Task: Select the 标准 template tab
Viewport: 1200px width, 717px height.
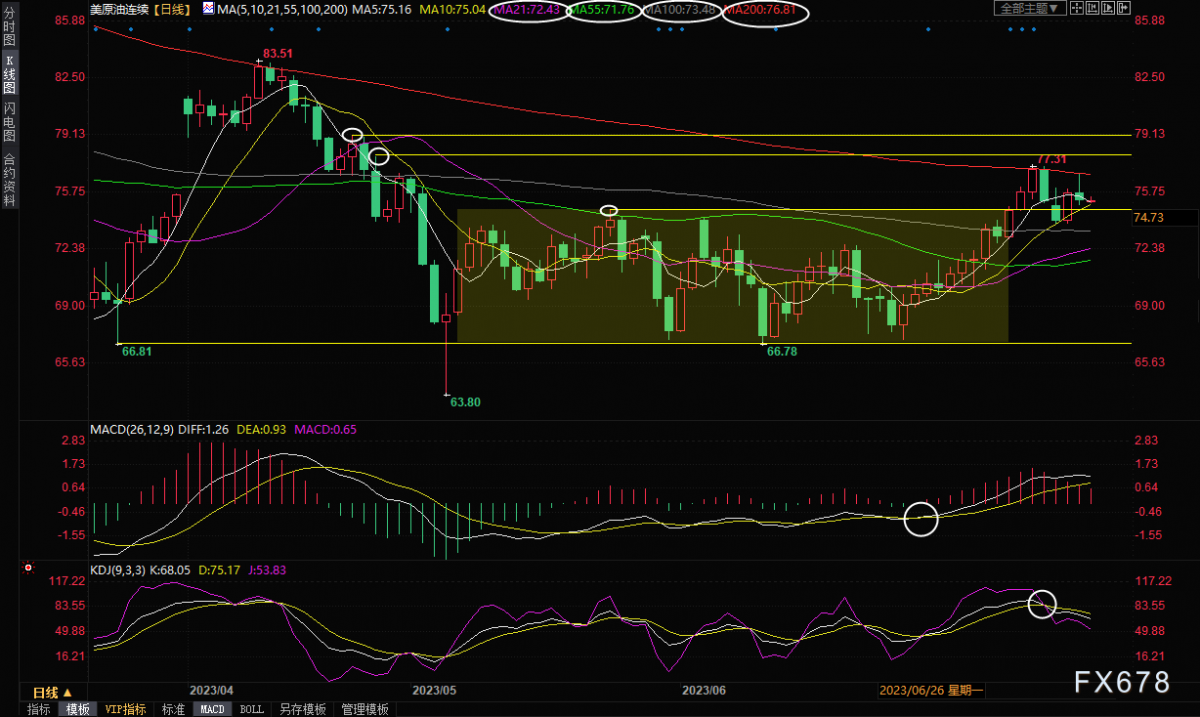Action: [173, 709]
